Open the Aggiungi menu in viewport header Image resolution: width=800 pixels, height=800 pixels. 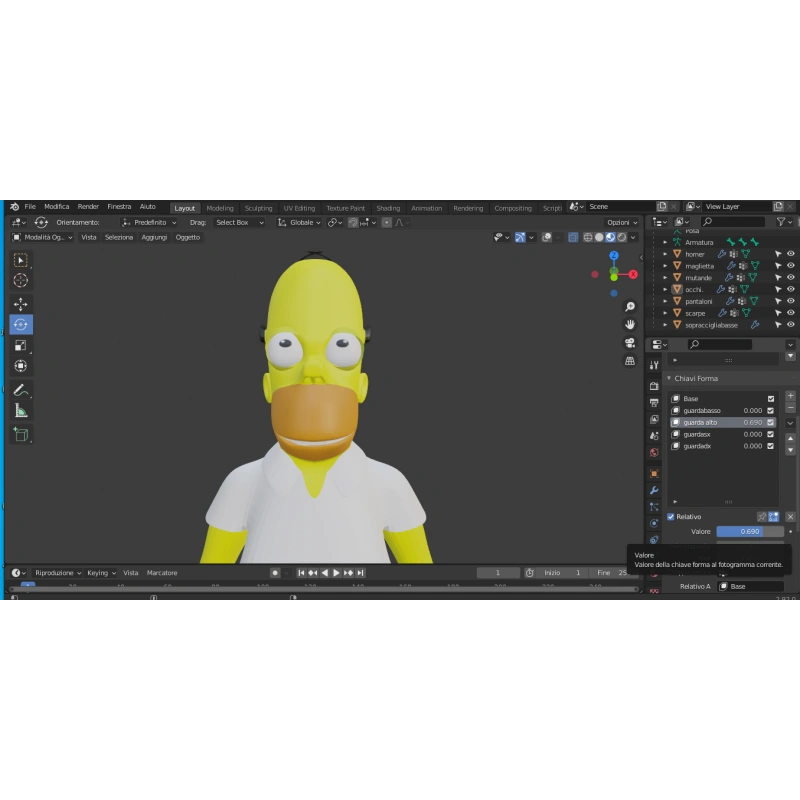pos(154,237)
